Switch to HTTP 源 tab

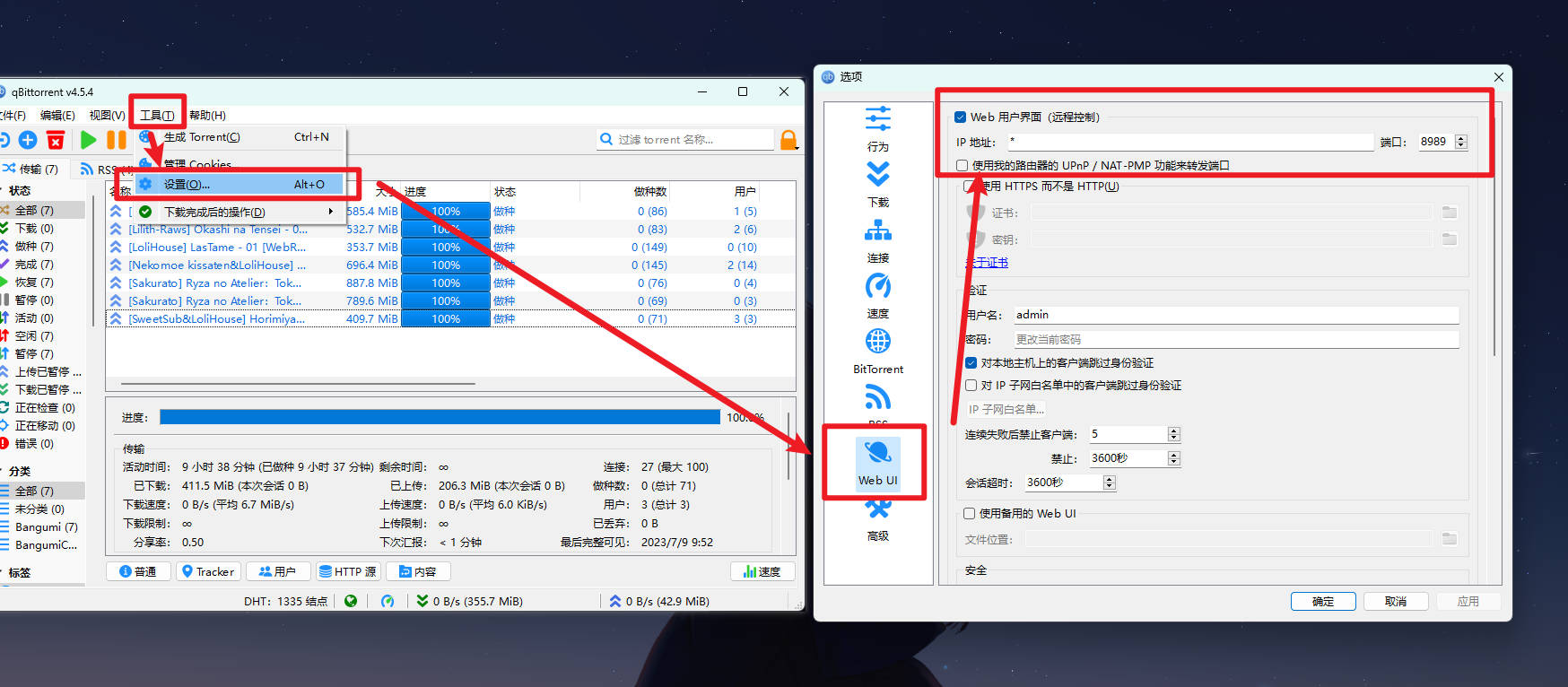click(348, 571)
